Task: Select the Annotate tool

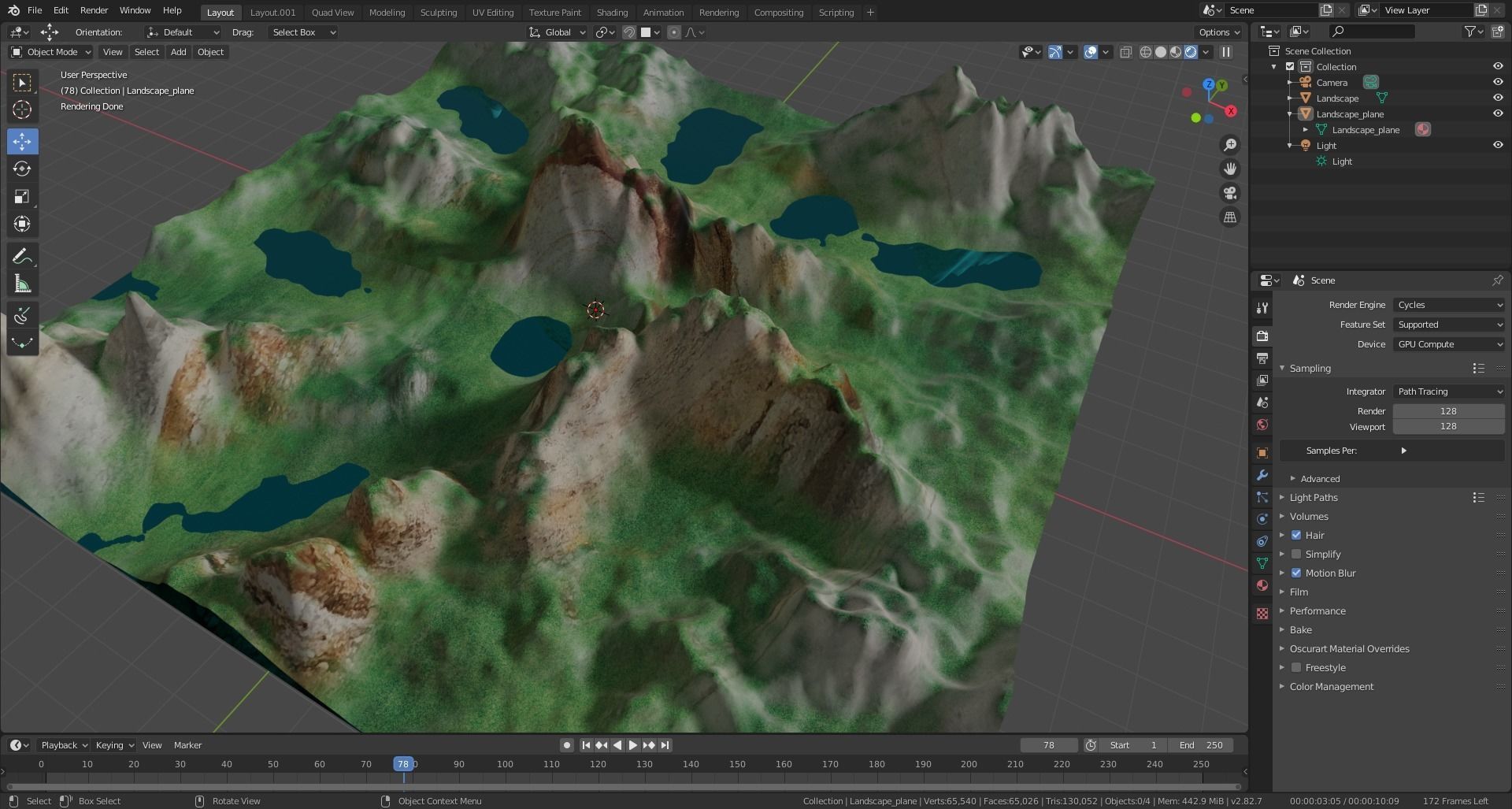Action: click(22, 257)
